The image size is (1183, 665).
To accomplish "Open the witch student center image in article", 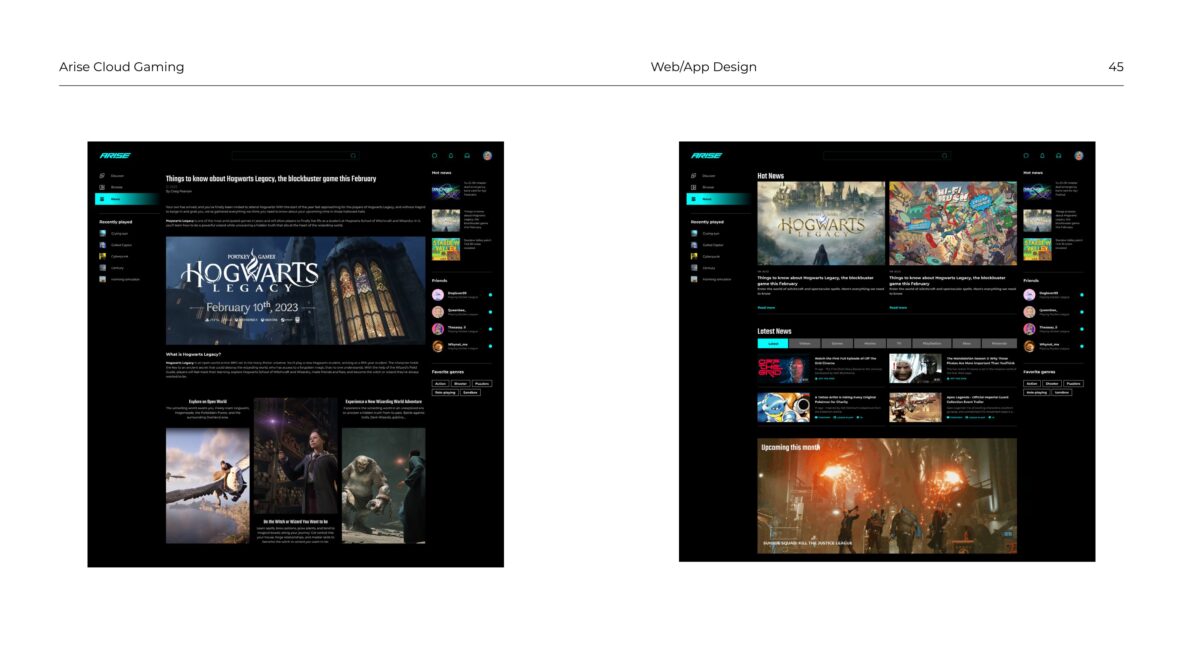I will 296,456.
